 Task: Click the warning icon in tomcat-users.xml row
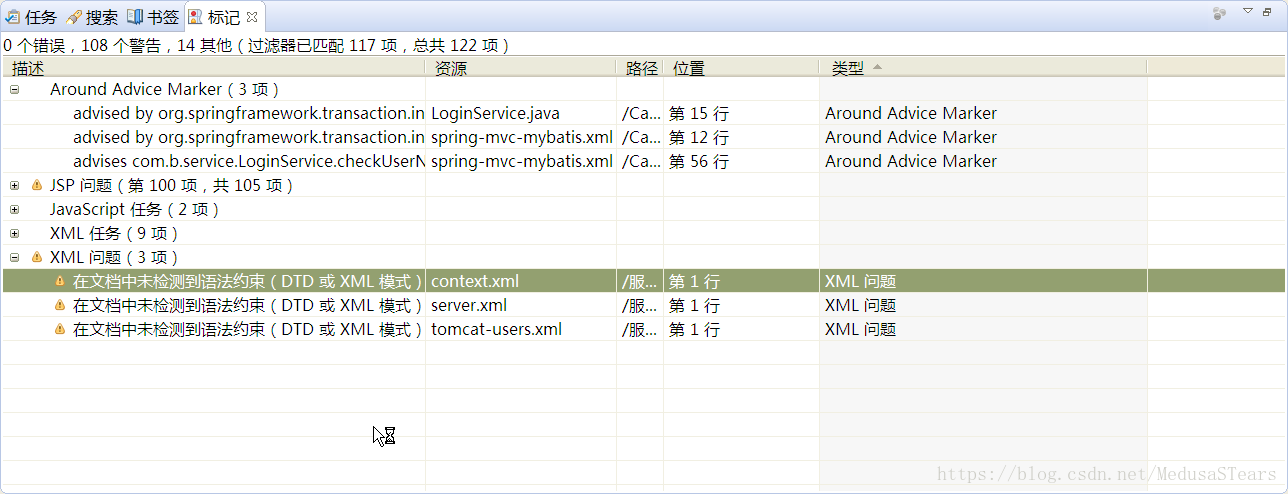[x=60, y=329]
